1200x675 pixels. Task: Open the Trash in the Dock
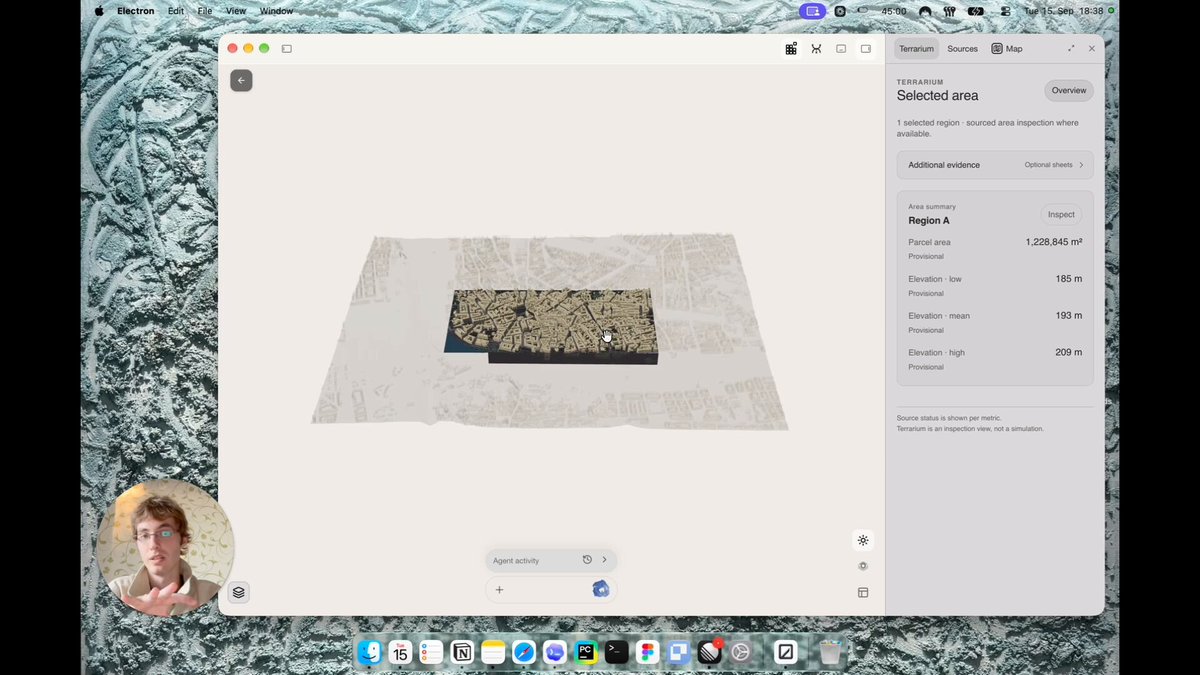point(830,652)
